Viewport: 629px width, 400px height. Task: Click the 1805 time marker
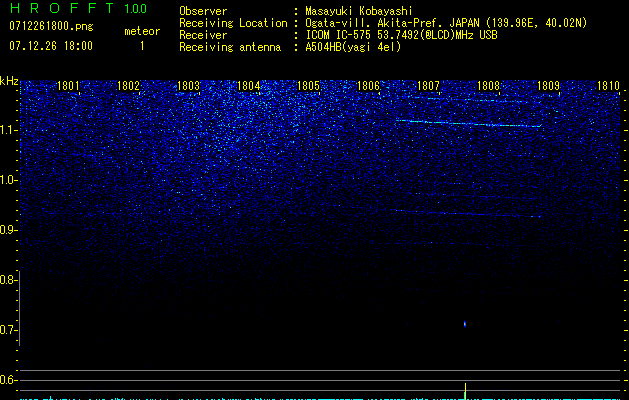click(308, 86)
